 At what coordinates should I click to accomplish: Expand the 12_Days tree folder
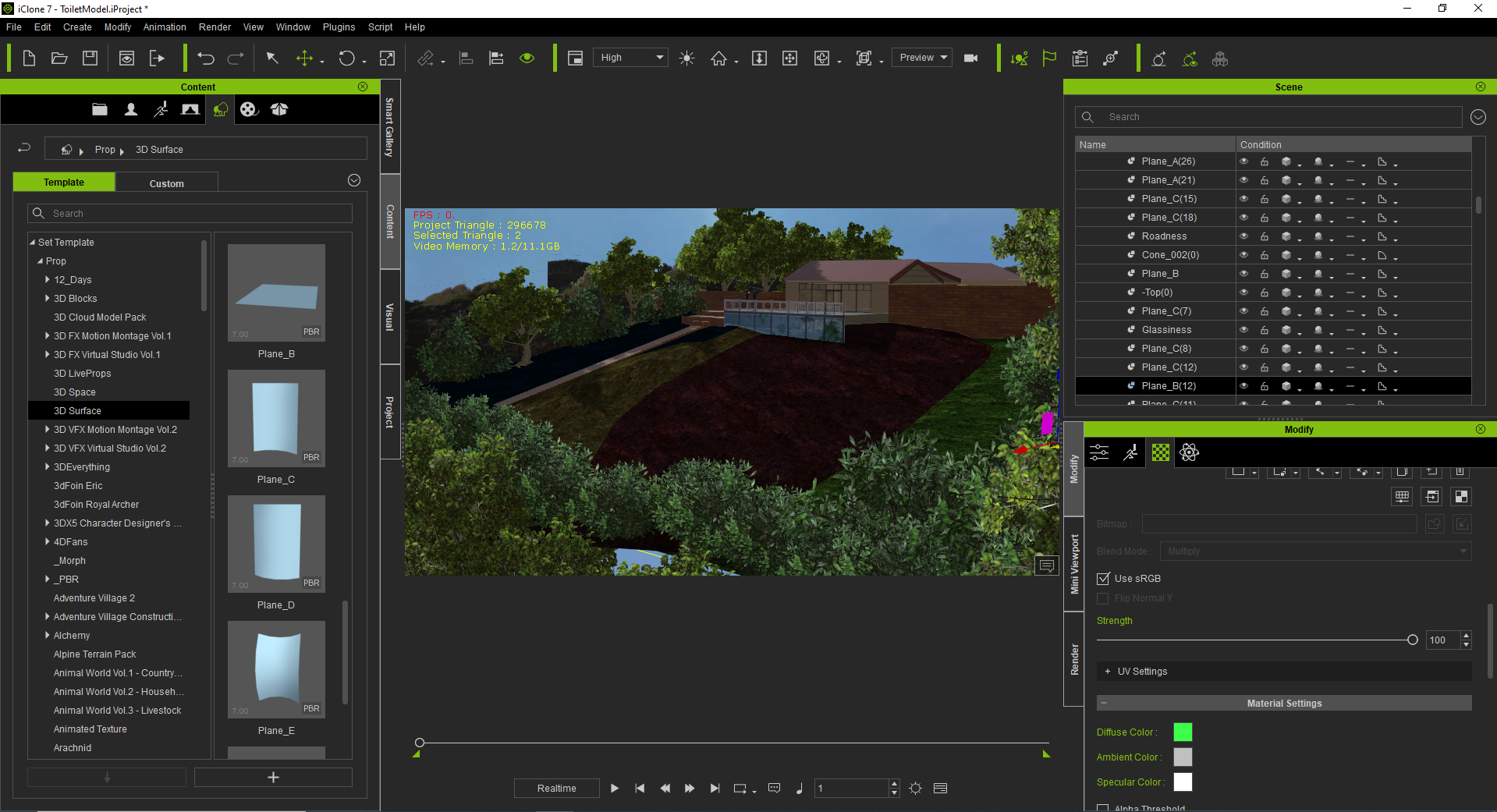(x=47, y=280)
